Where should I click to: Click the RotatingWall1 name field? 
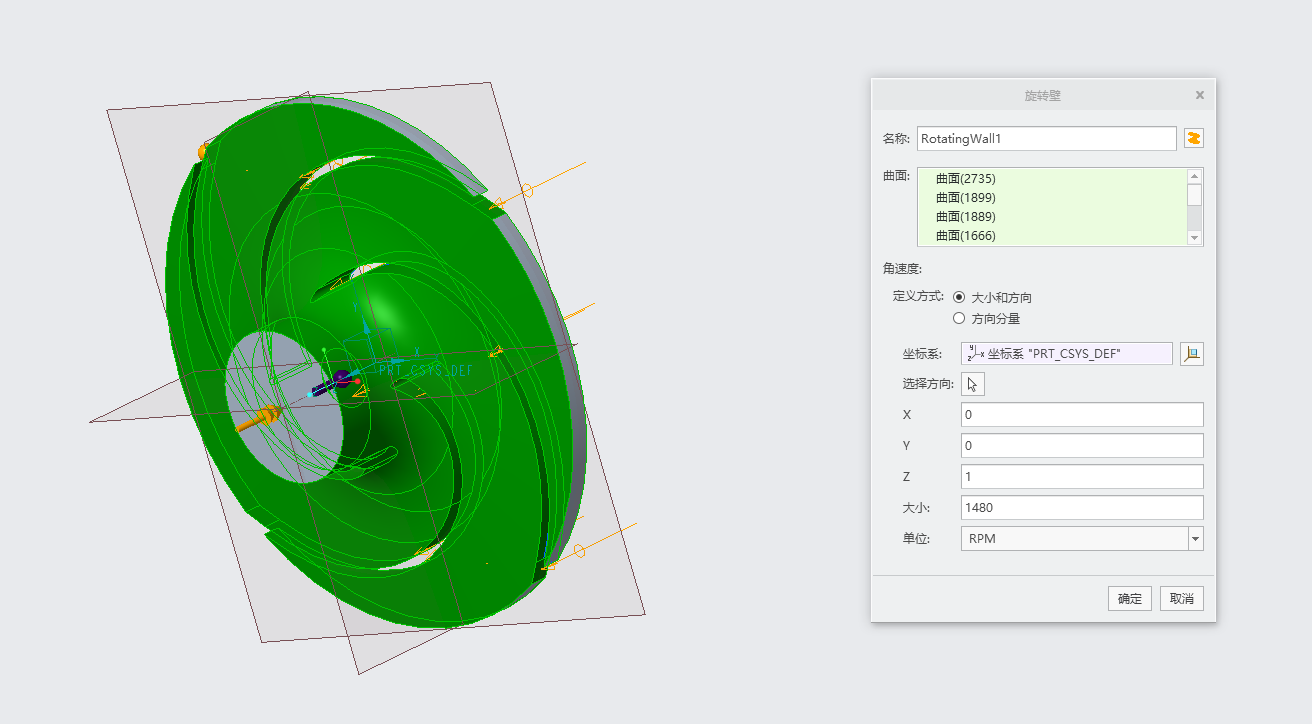[x=1046, y=138]
